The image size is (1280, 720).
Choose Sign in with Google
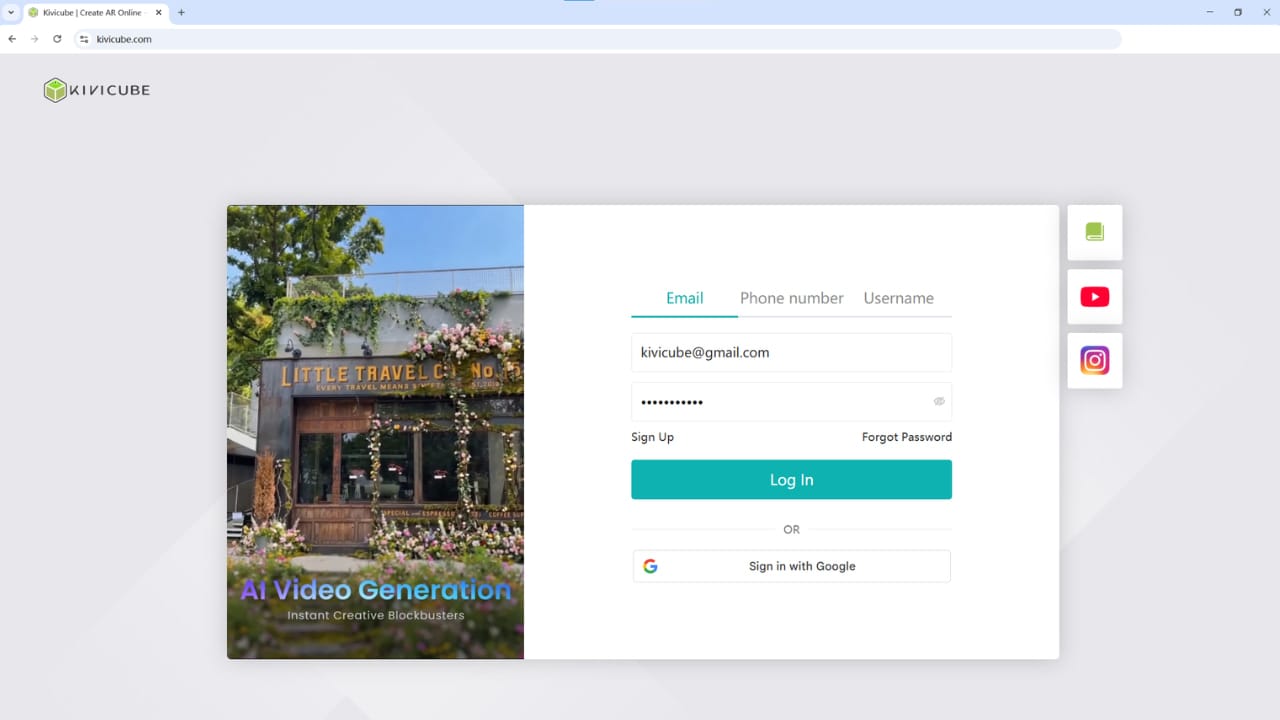pyautogui.click(x=791, y=566)
